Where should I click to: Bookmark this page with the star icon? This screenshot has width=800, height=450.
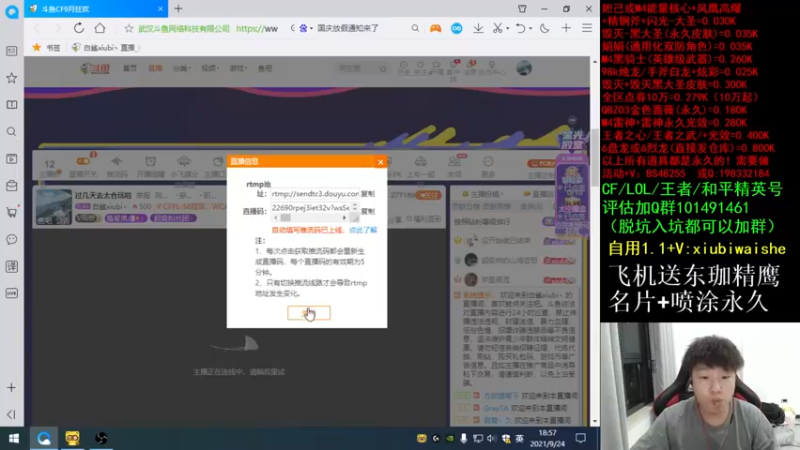129,29
